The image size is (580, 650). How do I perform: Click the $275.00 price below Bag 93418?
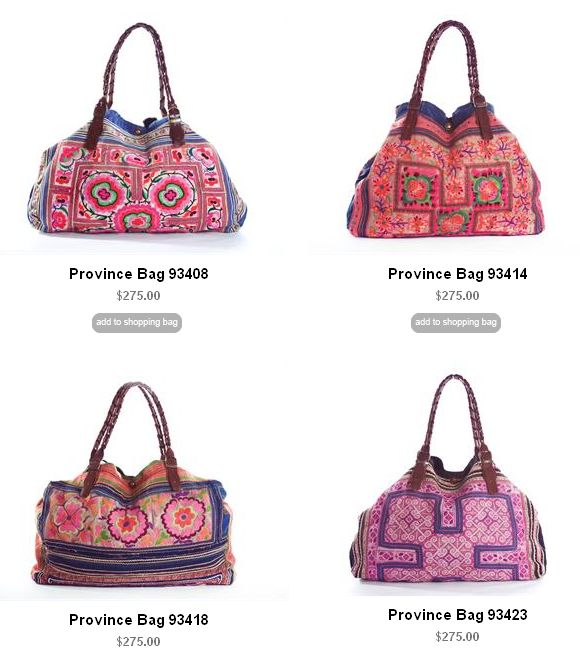point(138,641)
